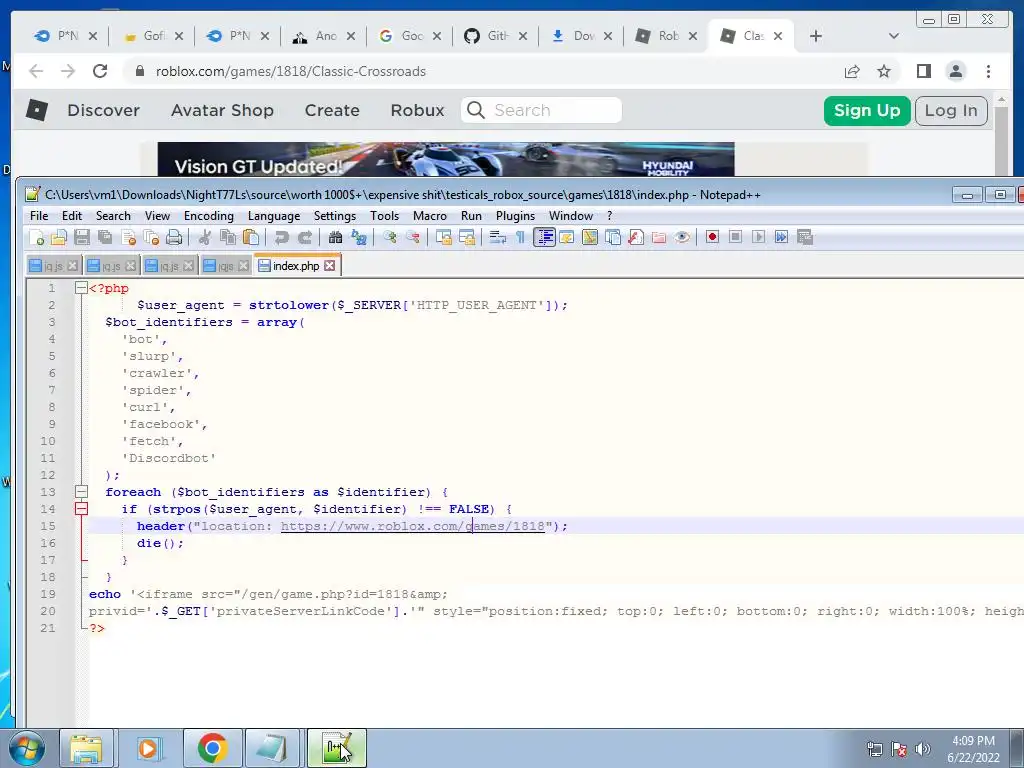Viewport: 1024px width, 768px height.
Task: Cut selection with scissors icon
Action: (x=204, y=238)
